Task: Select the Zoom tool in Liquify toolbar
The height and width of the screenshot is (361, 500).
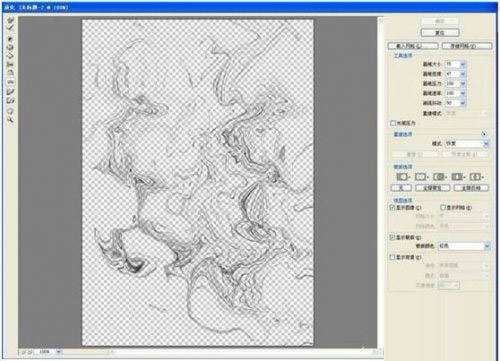Action: [11, 120]
